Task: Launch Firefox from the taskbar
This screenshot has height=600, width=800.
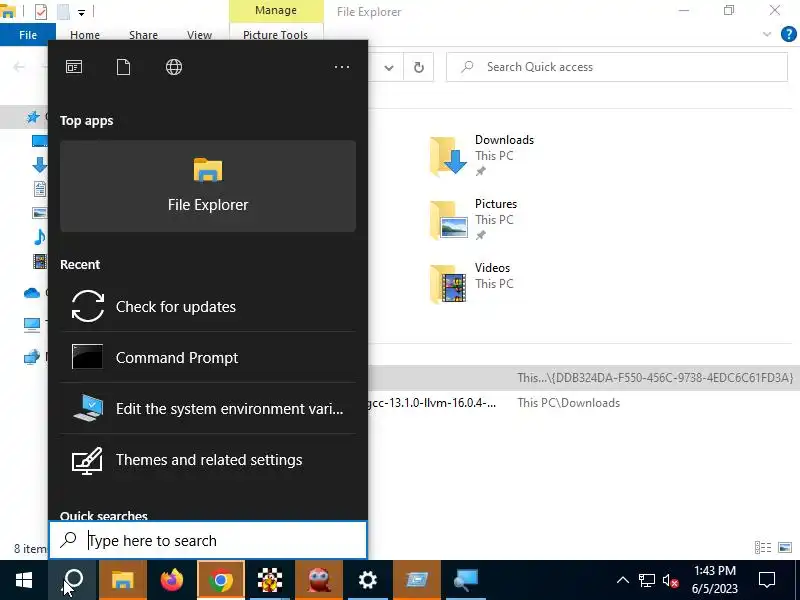Action: pyautogui.click(x=172, y=580)
